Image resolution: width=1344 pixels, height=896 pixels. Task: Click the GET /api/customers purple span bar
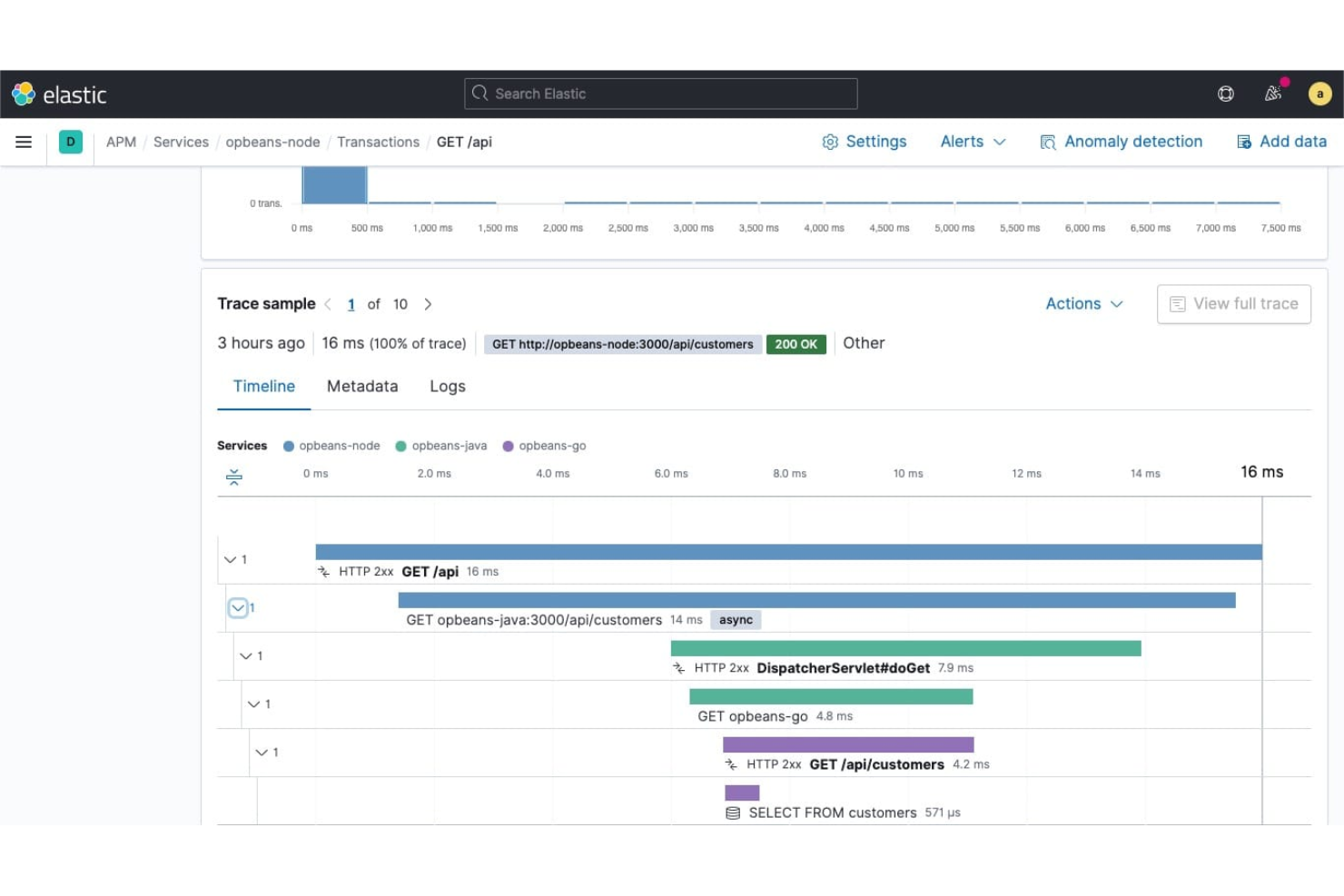(848, 744)
